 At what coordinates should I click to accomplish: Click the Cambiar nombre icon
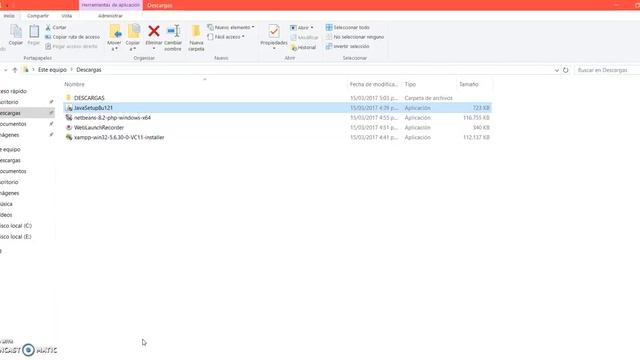tap(173, 31)
